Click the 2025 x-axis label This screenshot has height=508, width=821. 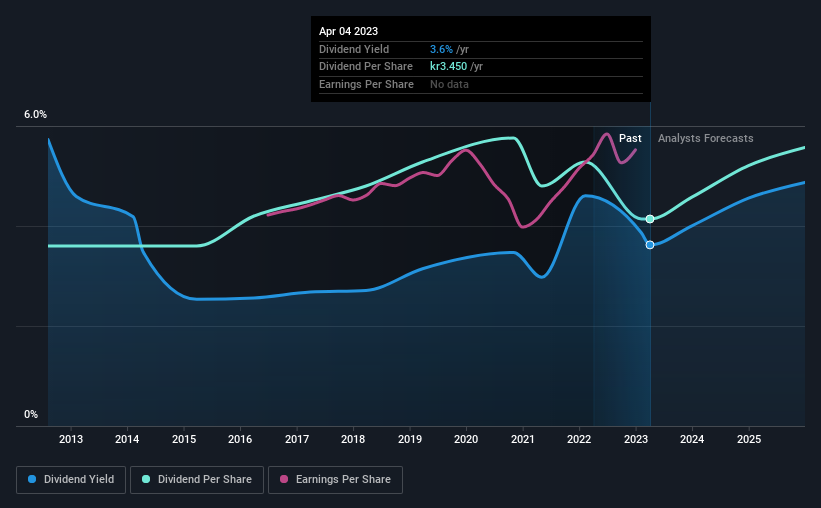tap(749, 439)
